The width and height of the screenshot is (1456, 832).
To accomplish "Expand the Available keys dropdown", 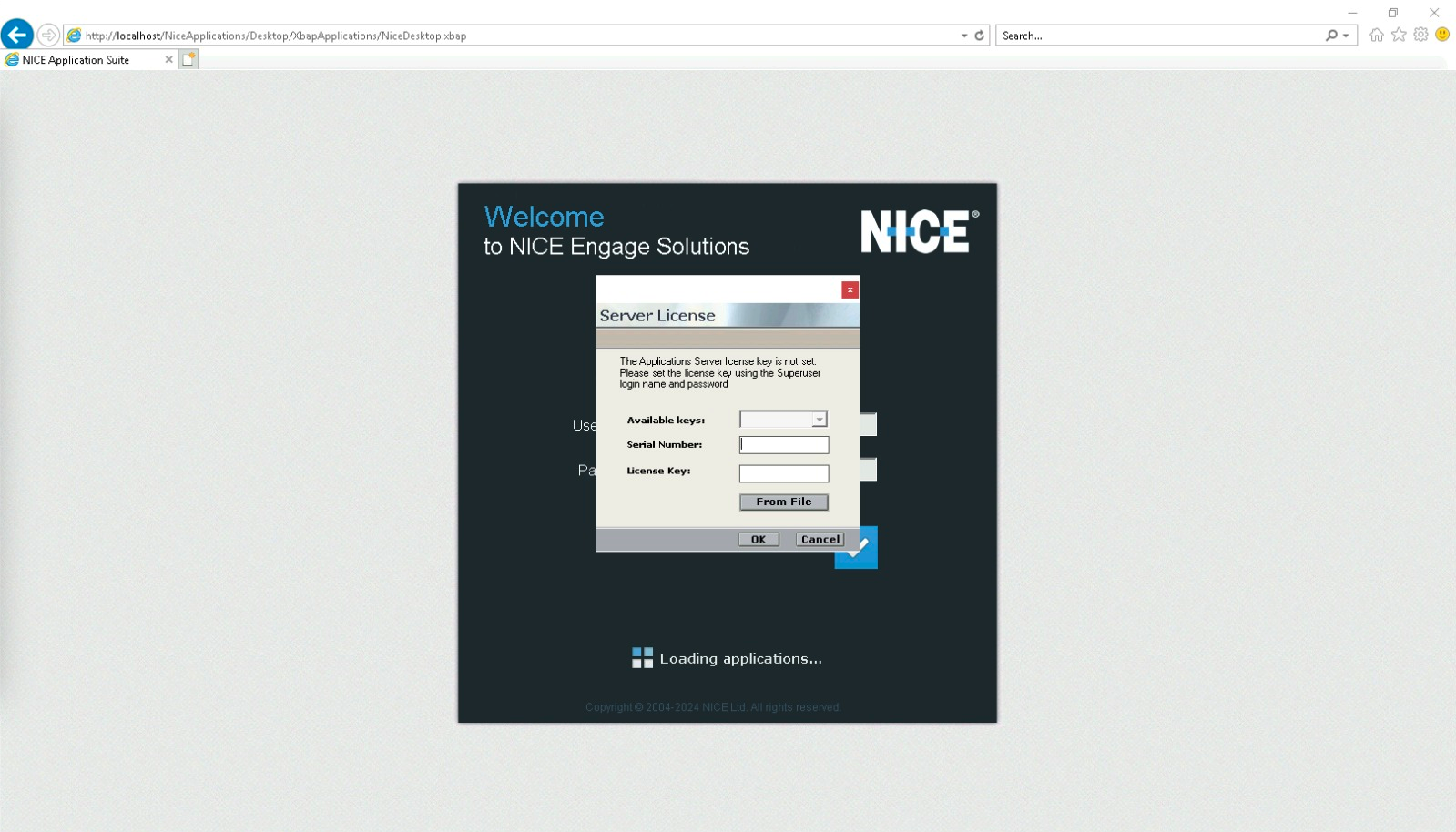I will [x=820, y=420].
